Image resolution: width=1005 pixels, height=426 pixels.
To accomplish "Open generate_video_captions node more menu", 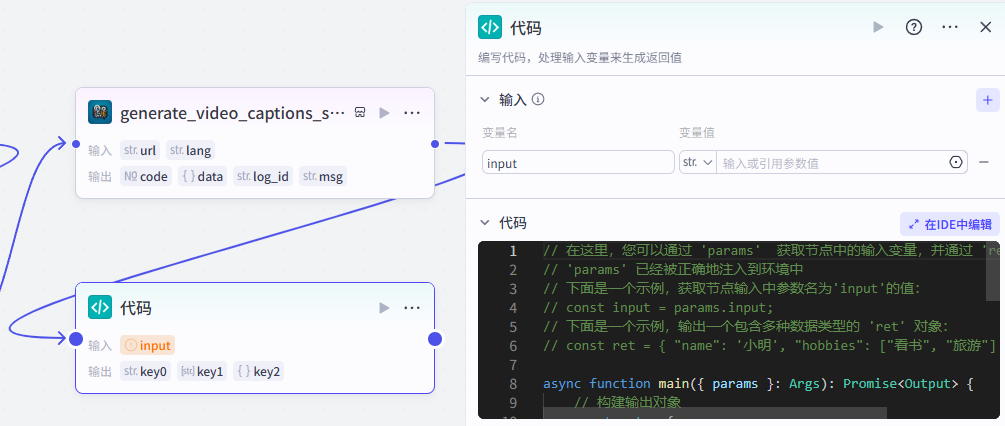I will (x=412, y=113).
